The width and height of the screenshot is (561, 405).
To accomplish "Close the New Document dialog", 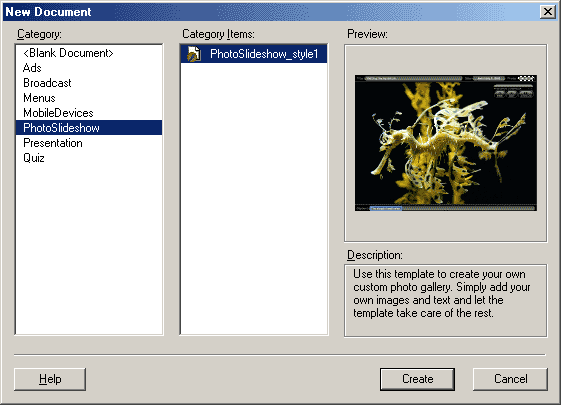I will pyautogui.click(x=548, y=12).
